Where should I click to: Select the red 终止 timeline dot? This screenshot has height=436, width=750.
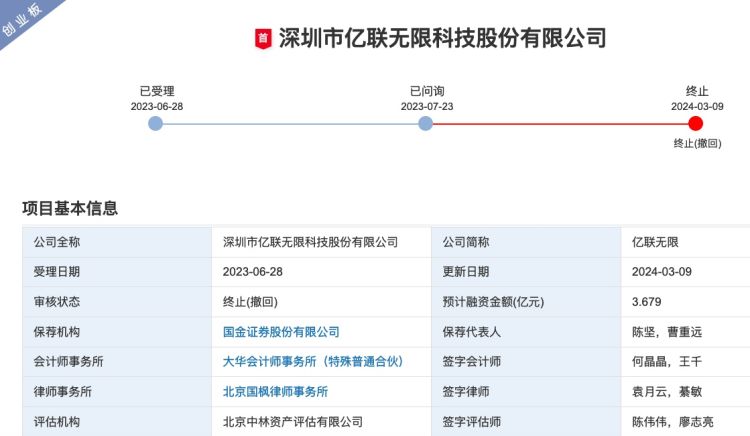point(696,124)
